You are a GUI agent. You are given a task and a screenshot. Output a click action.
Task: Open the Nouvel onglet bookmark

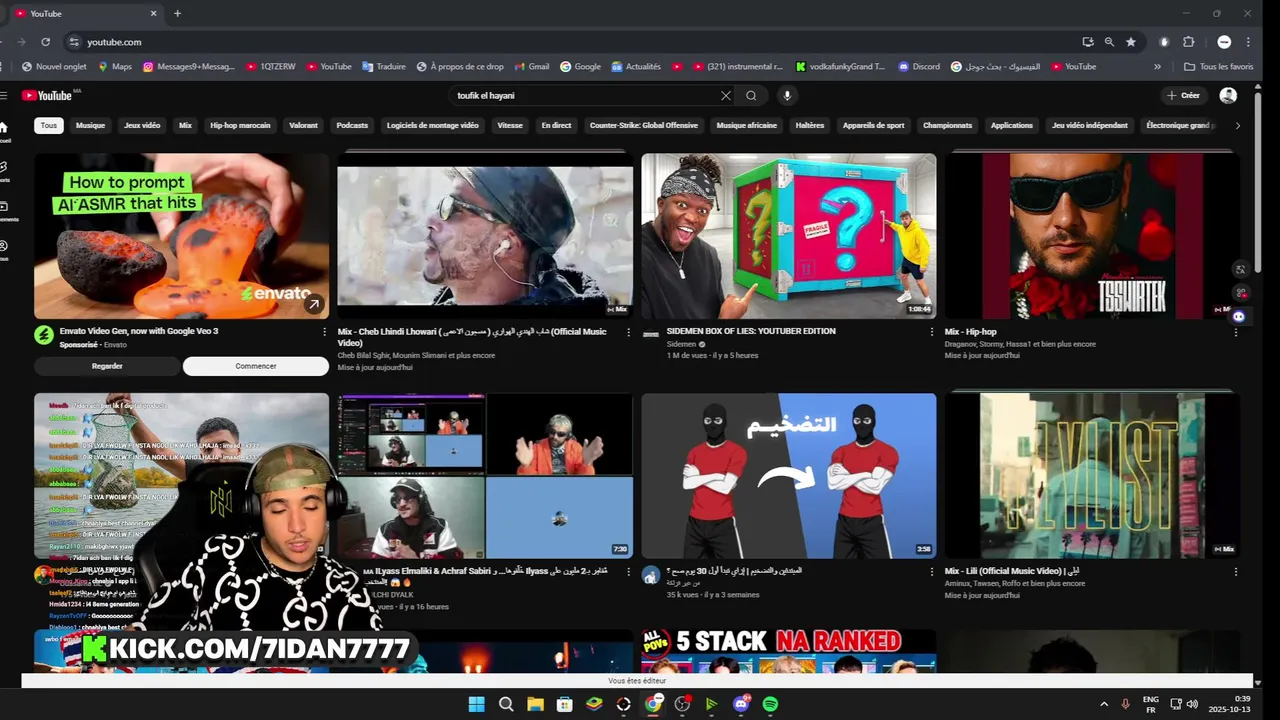pos(54,67)
